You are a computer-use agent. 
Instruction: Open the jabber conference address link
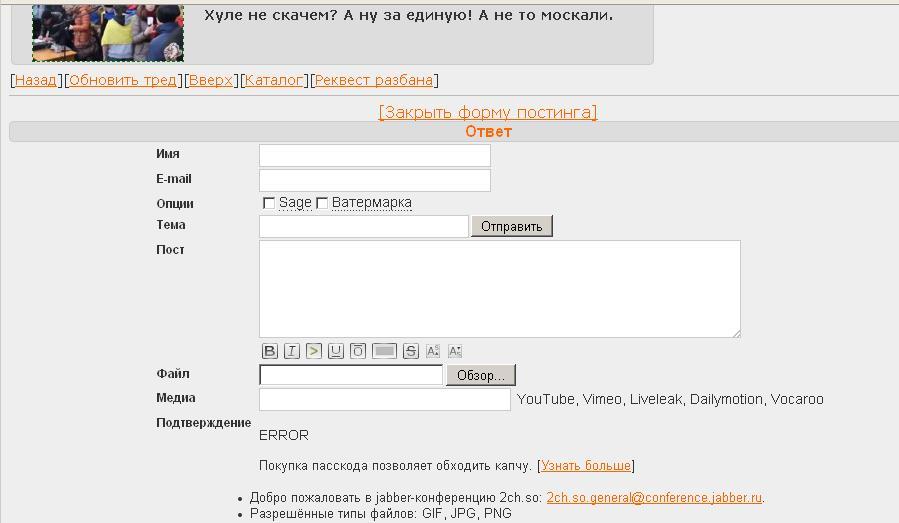[654, 498]
